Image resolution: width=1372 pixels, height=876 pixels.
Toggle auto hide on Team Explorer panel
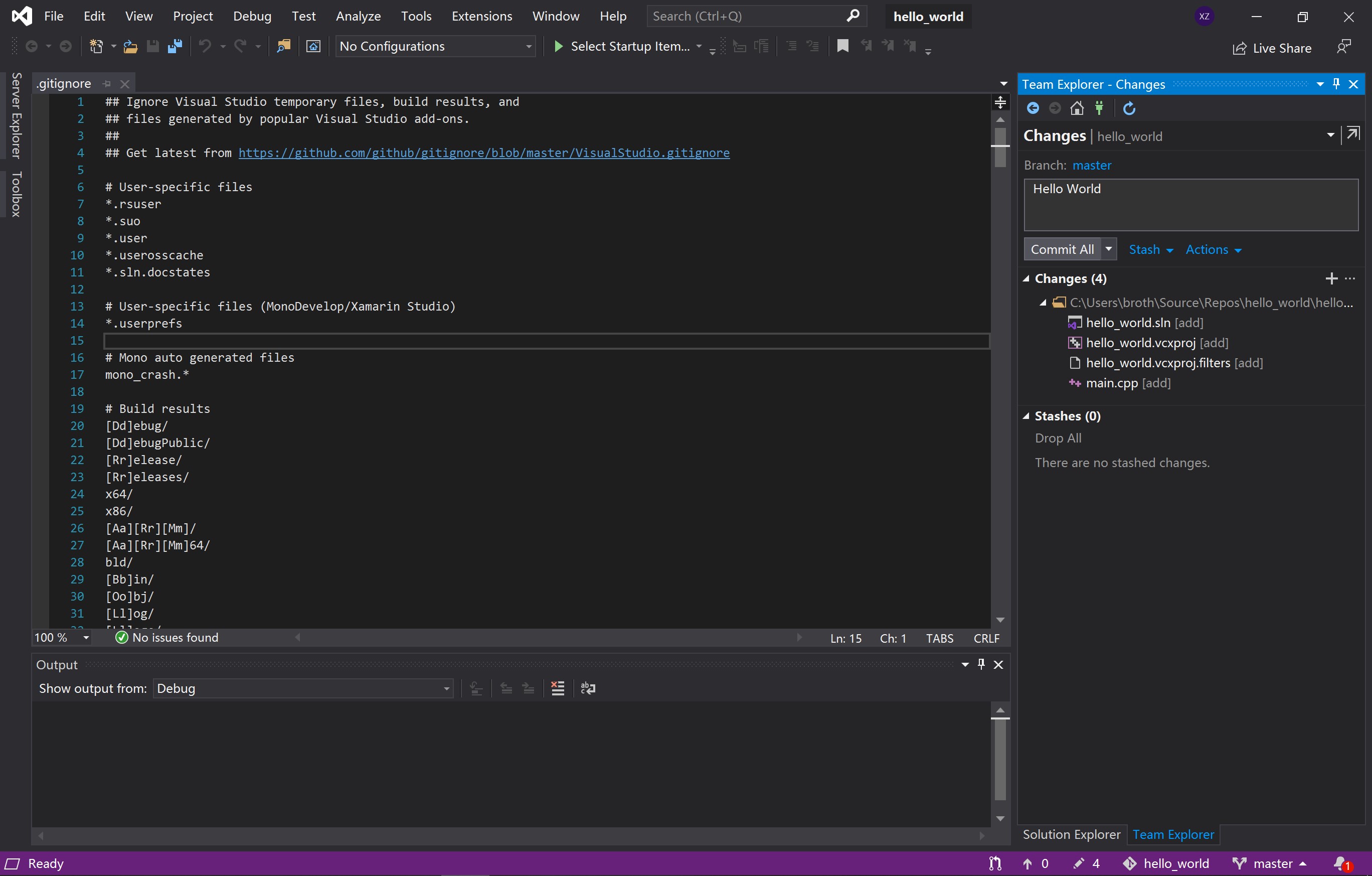(1336, 84)
